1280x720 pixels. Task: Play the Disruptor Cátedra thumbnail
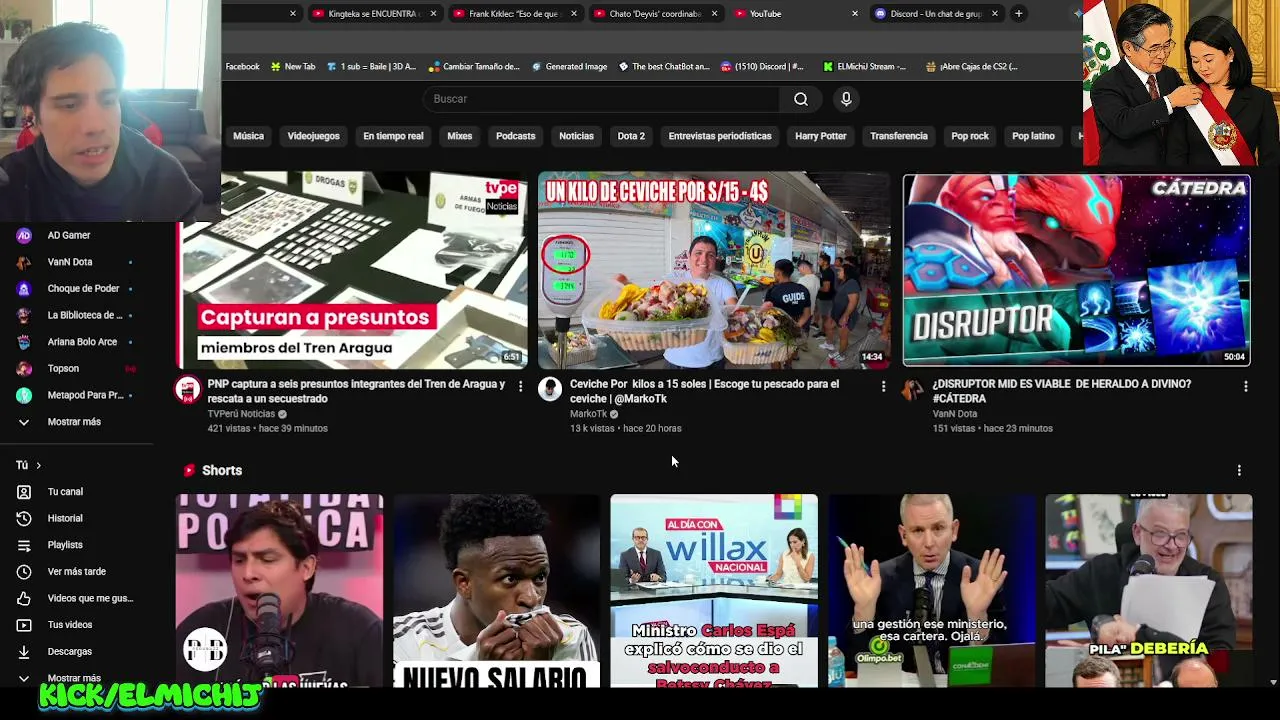1076,270
